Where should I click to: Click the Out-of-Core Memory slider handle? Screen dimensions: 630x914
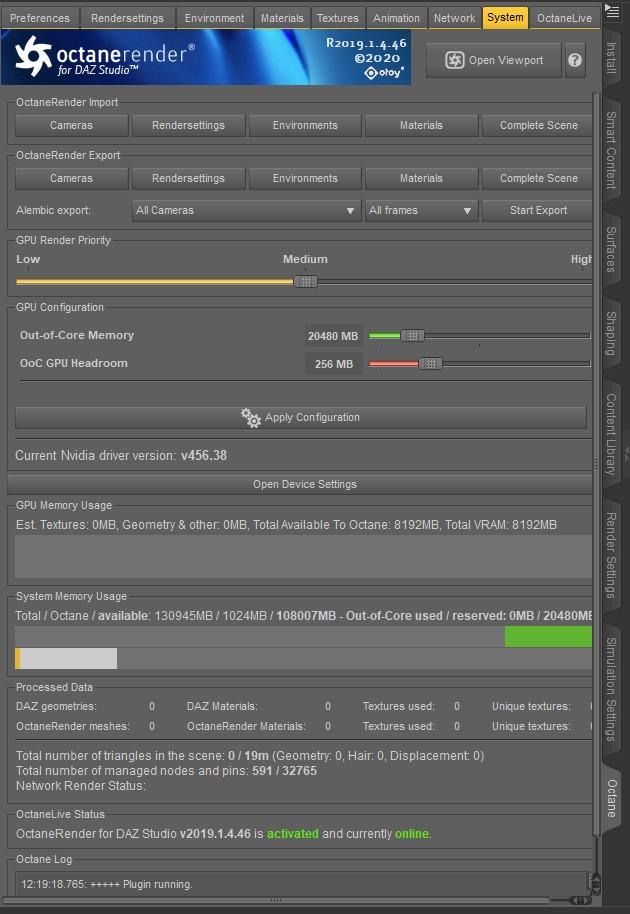[x=413, y=336]
